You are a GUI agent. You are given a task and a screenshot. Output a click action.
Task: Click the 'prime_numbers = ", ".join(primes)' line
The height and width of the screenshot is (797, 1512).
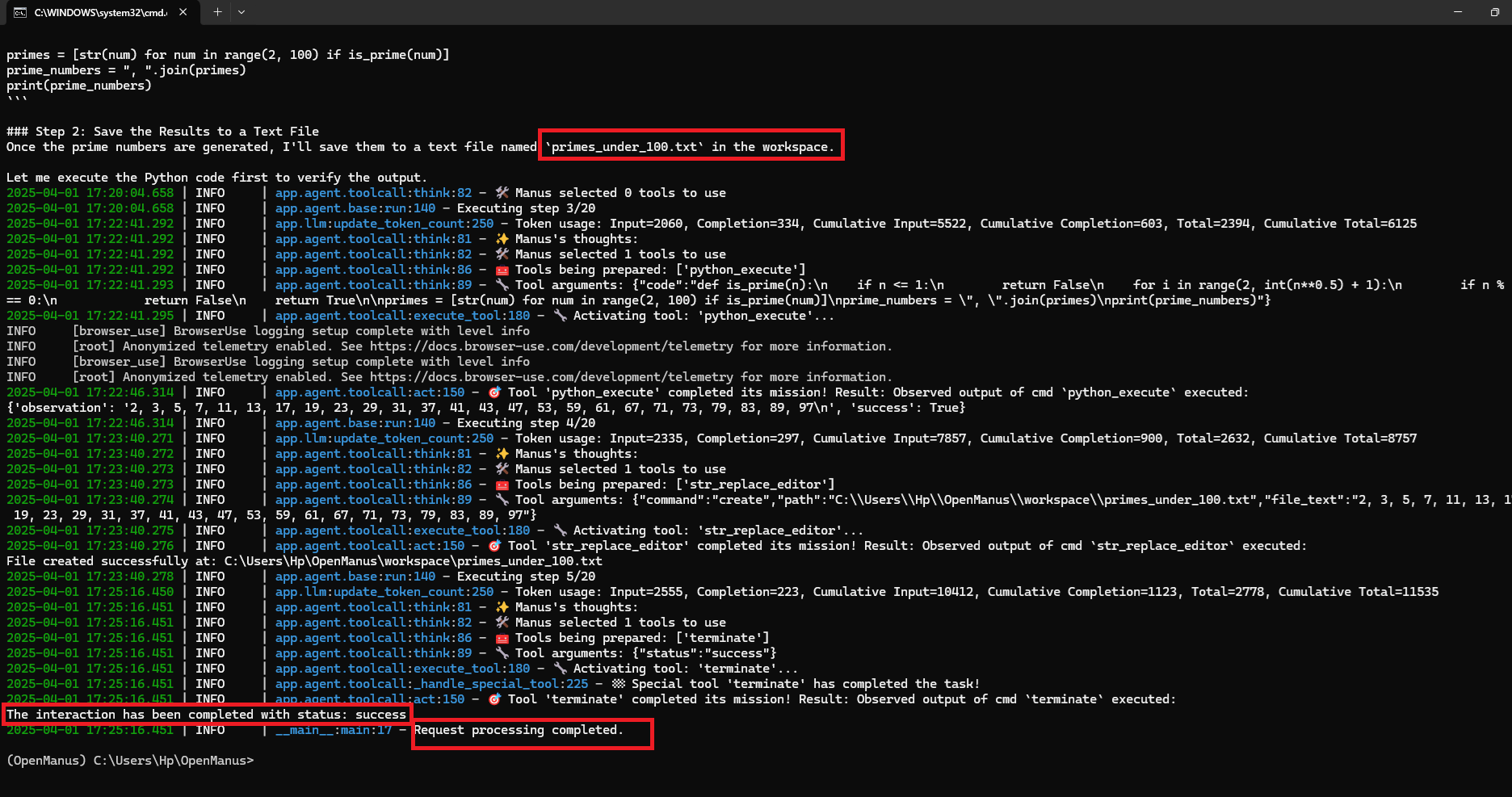(x=126, y=70)
